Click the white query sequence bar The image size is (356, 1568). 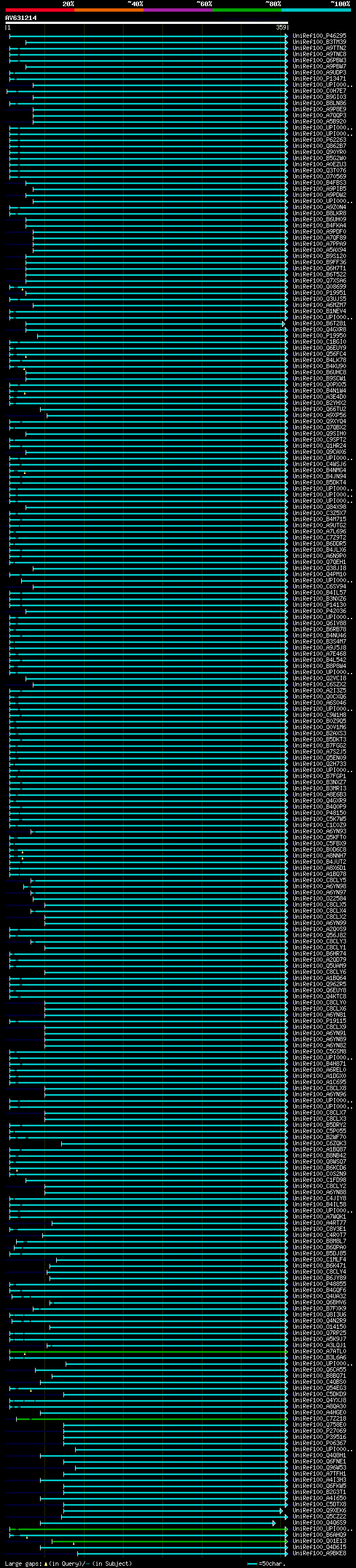[147, 22]
